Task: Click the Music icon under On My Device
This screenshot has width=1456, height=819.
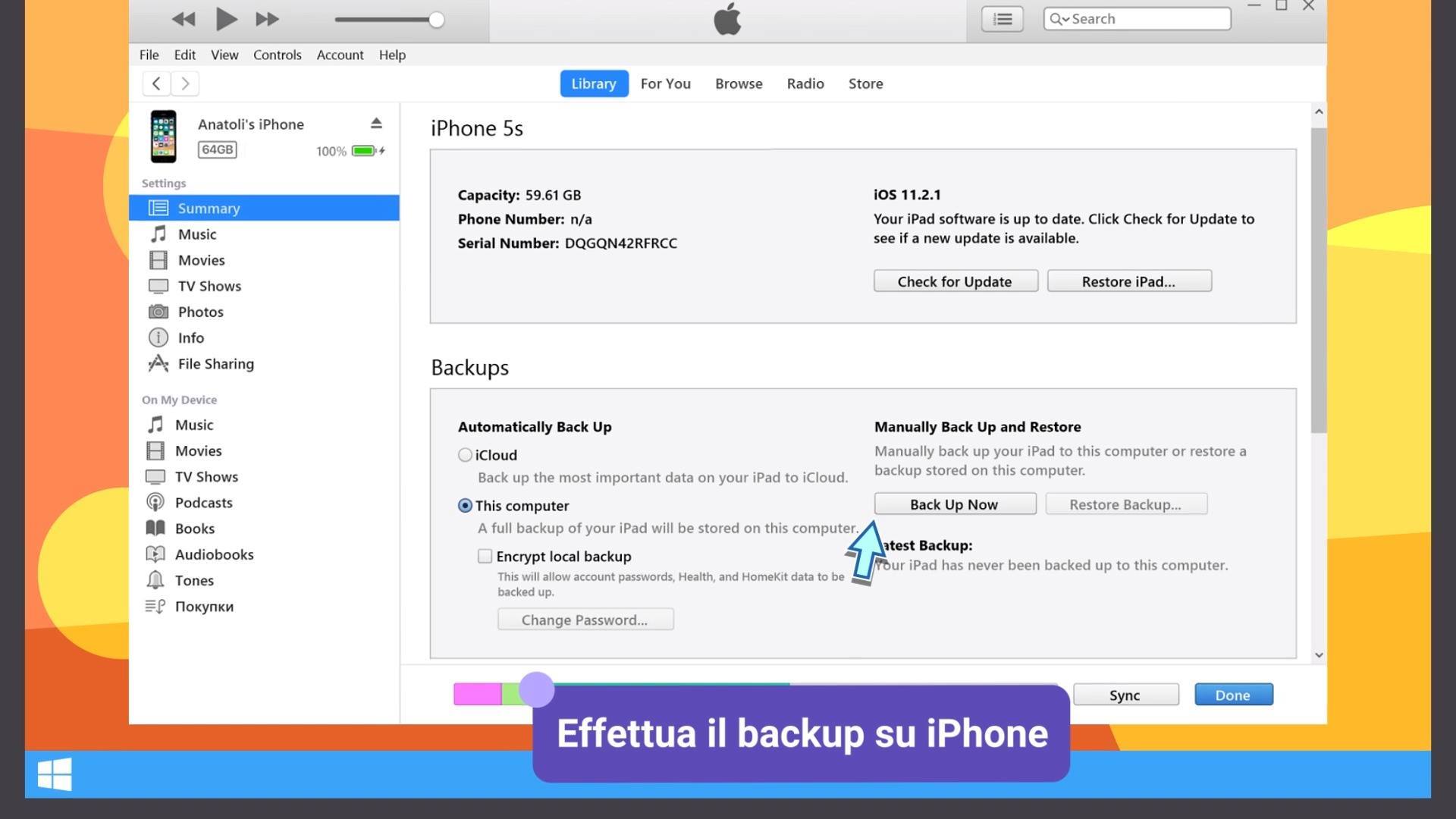Action: click(x=155, y=425)
